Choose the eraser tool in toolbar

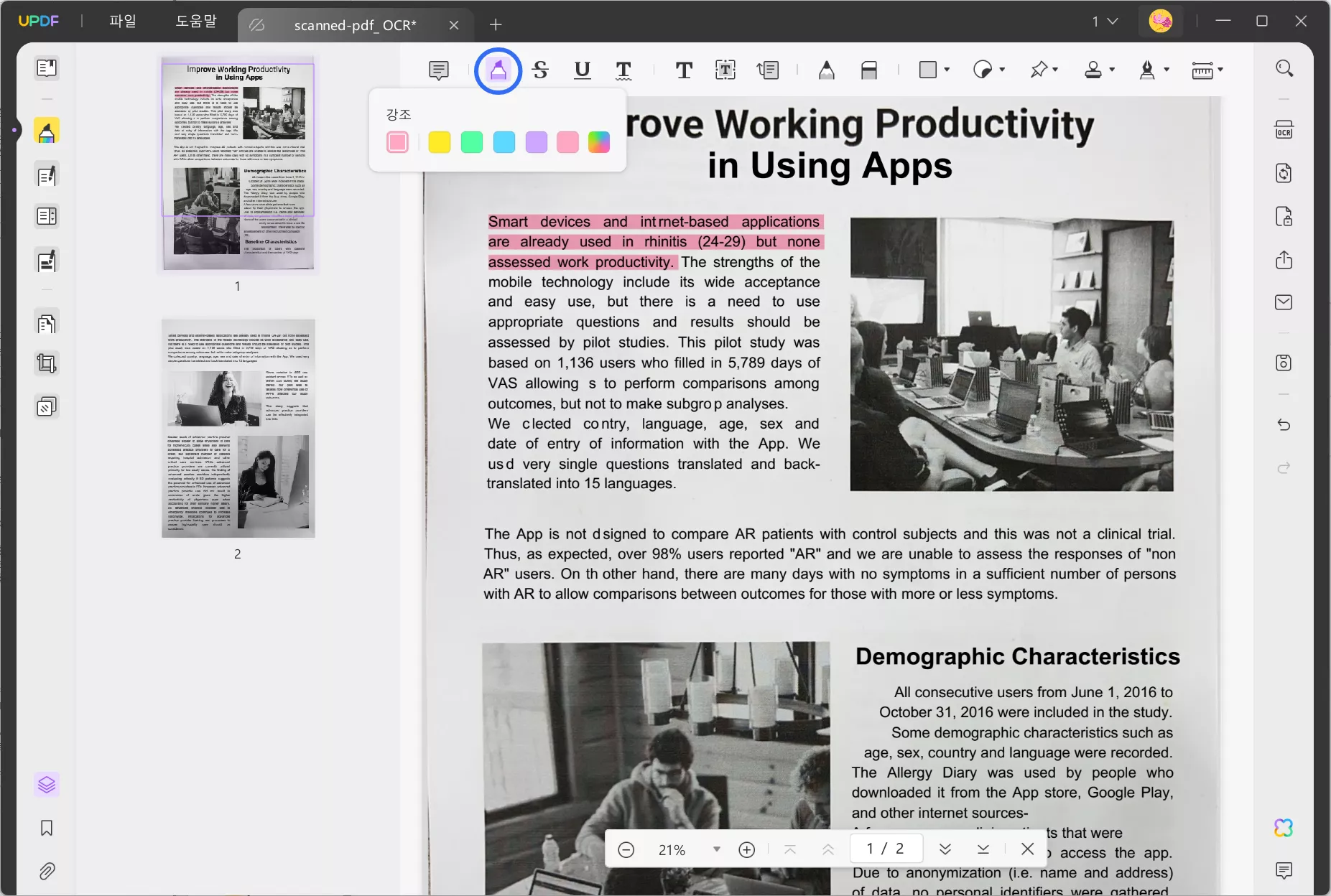(x=868, y=70)
